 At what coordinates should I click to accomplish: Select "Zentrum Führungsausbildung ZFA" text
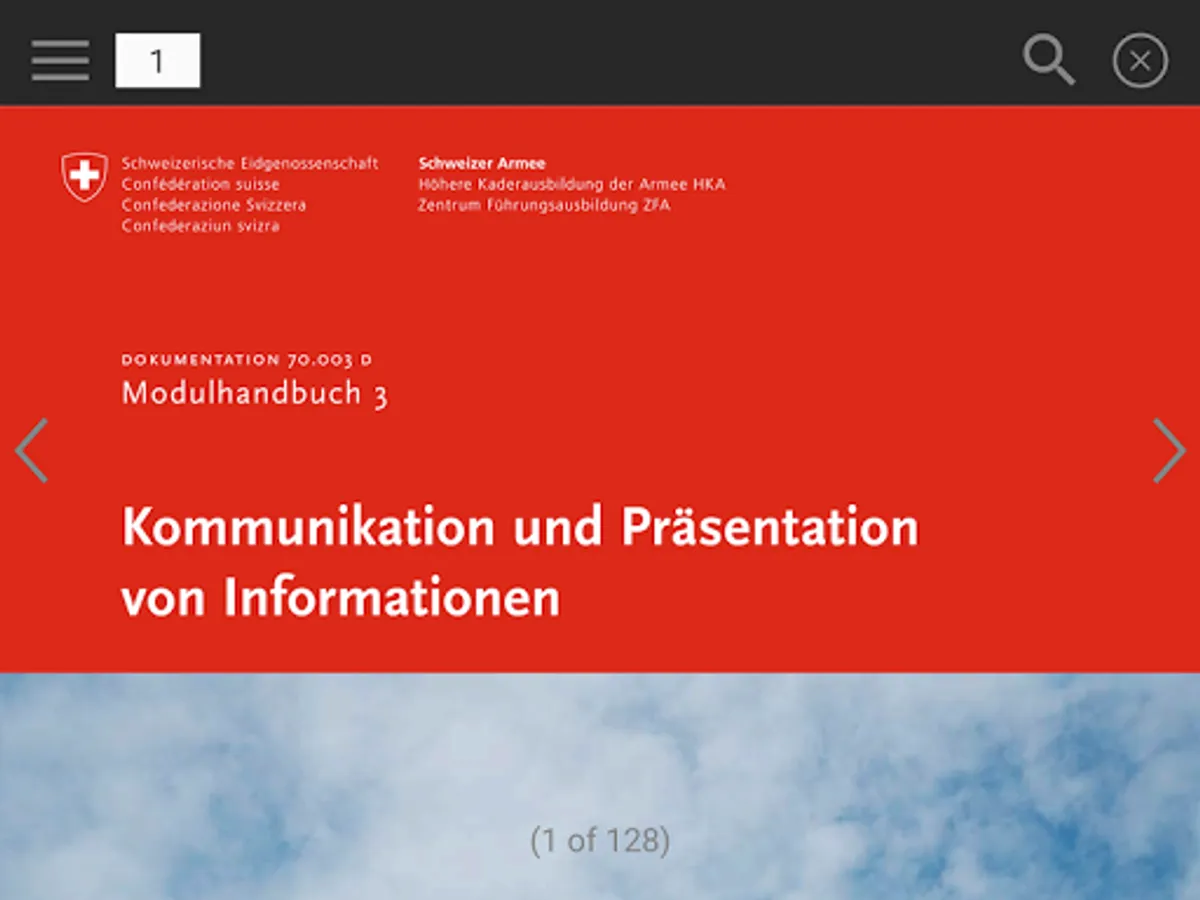544,205
